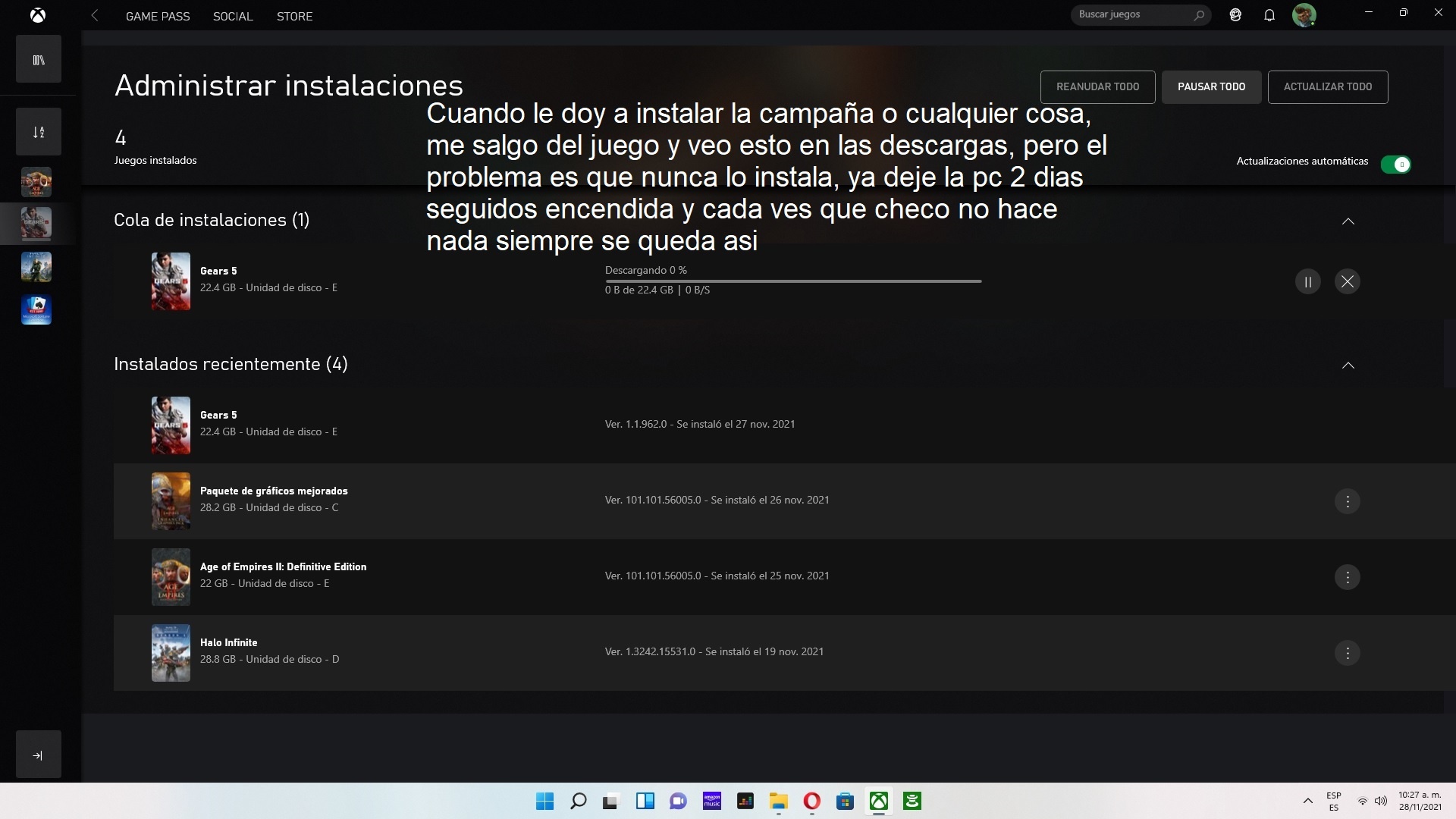Open the library icon in sidebar
This screenshot has width=1456, height=819.
[x=39, y=59]
